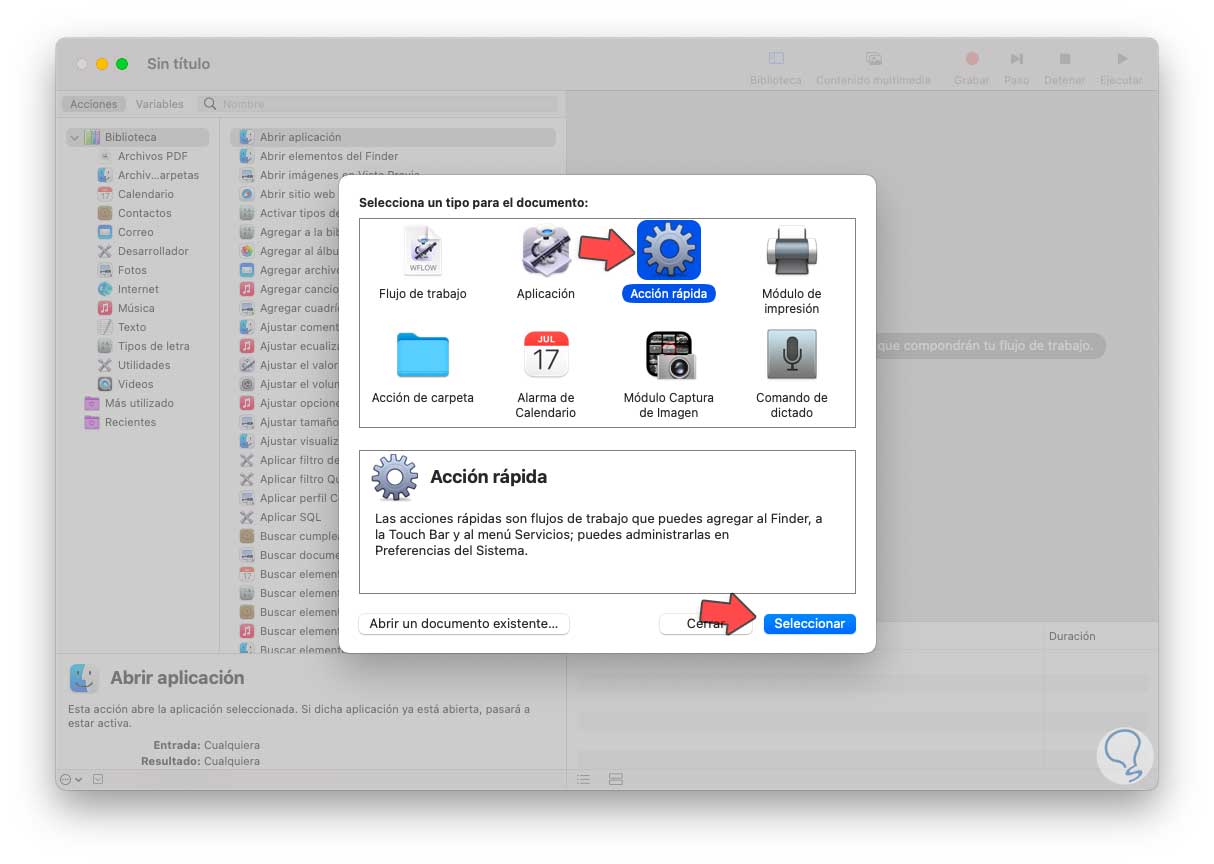Switch to the Acciones tab
Screen dimensions: 1214x864
tap(93, 104)
